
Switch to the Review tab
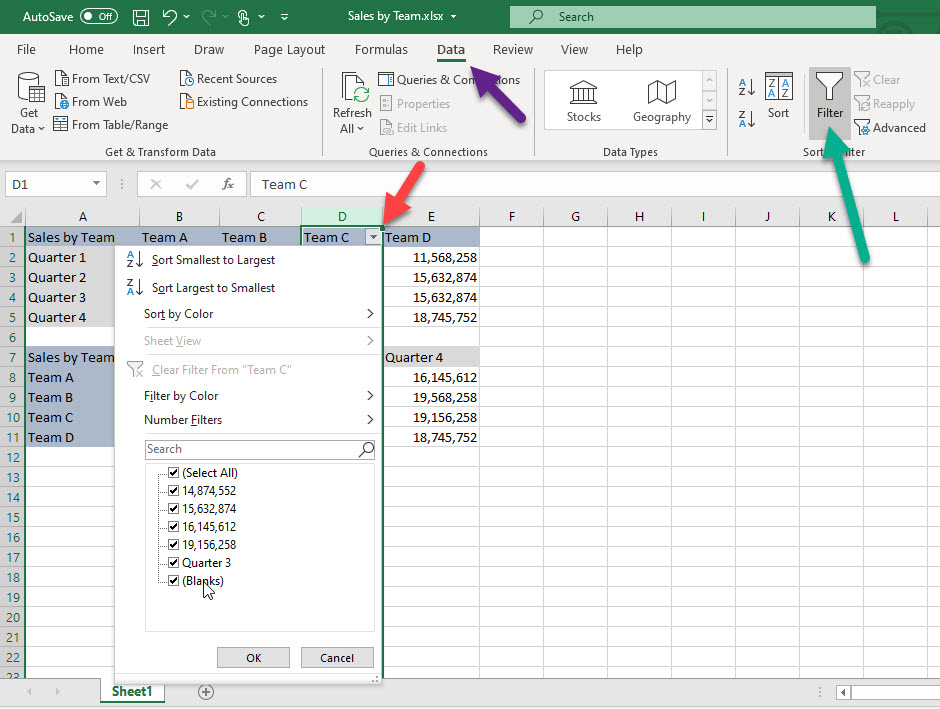(513, 49)
